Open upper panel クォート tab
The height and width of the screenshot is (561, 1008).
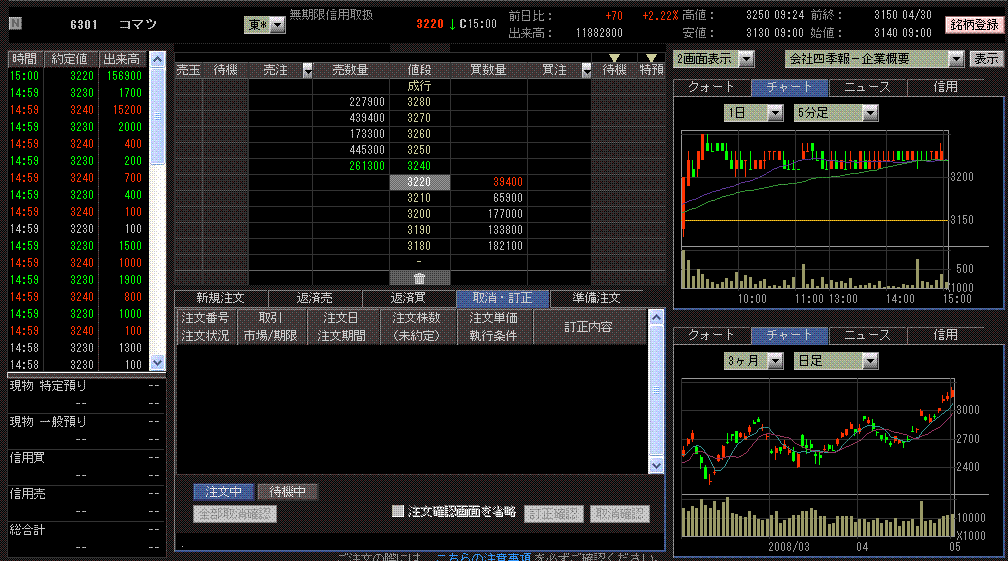point(712,87)
